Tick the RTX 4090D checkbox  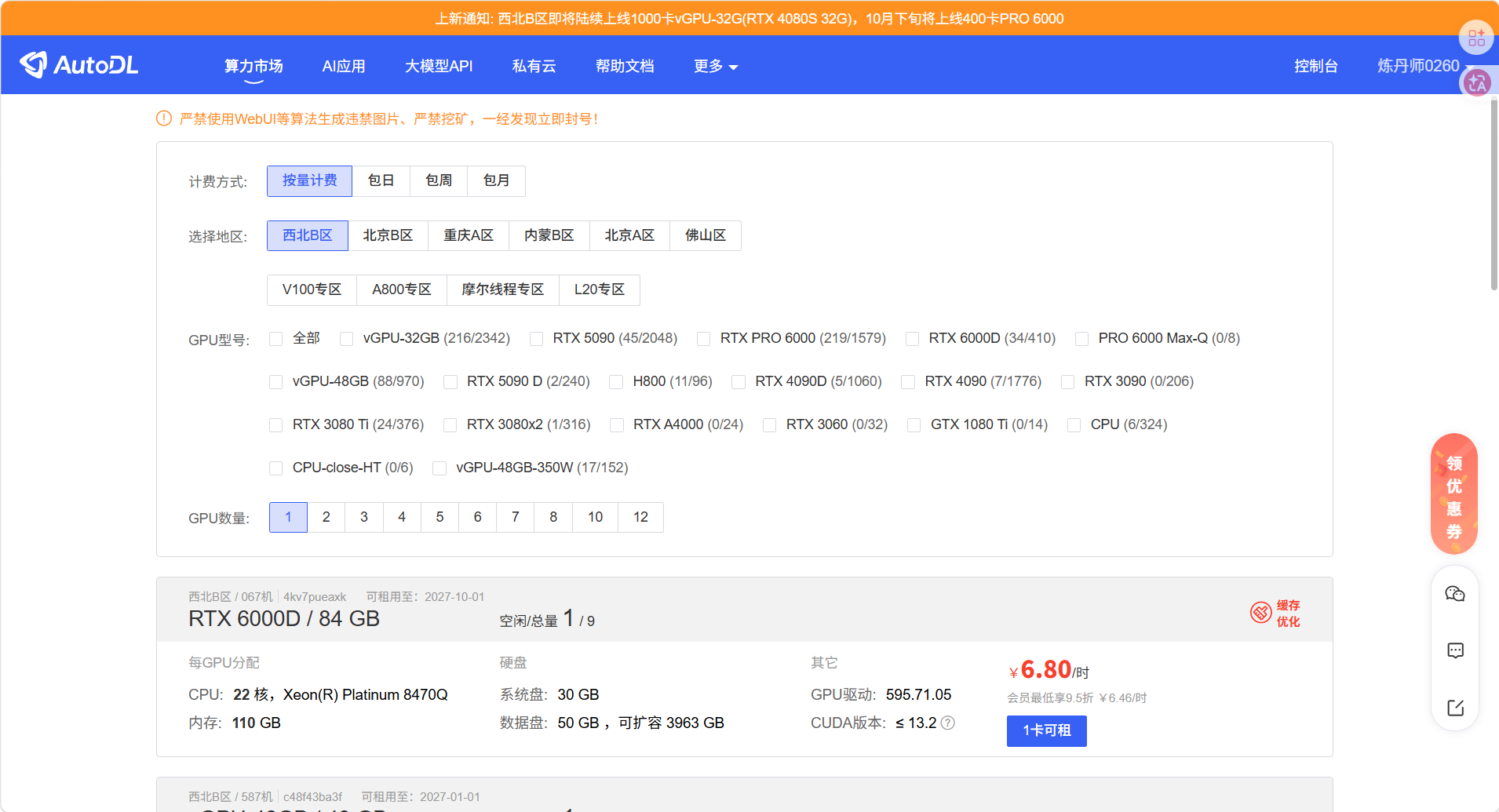pyautogui.click(x=739, y=382)
